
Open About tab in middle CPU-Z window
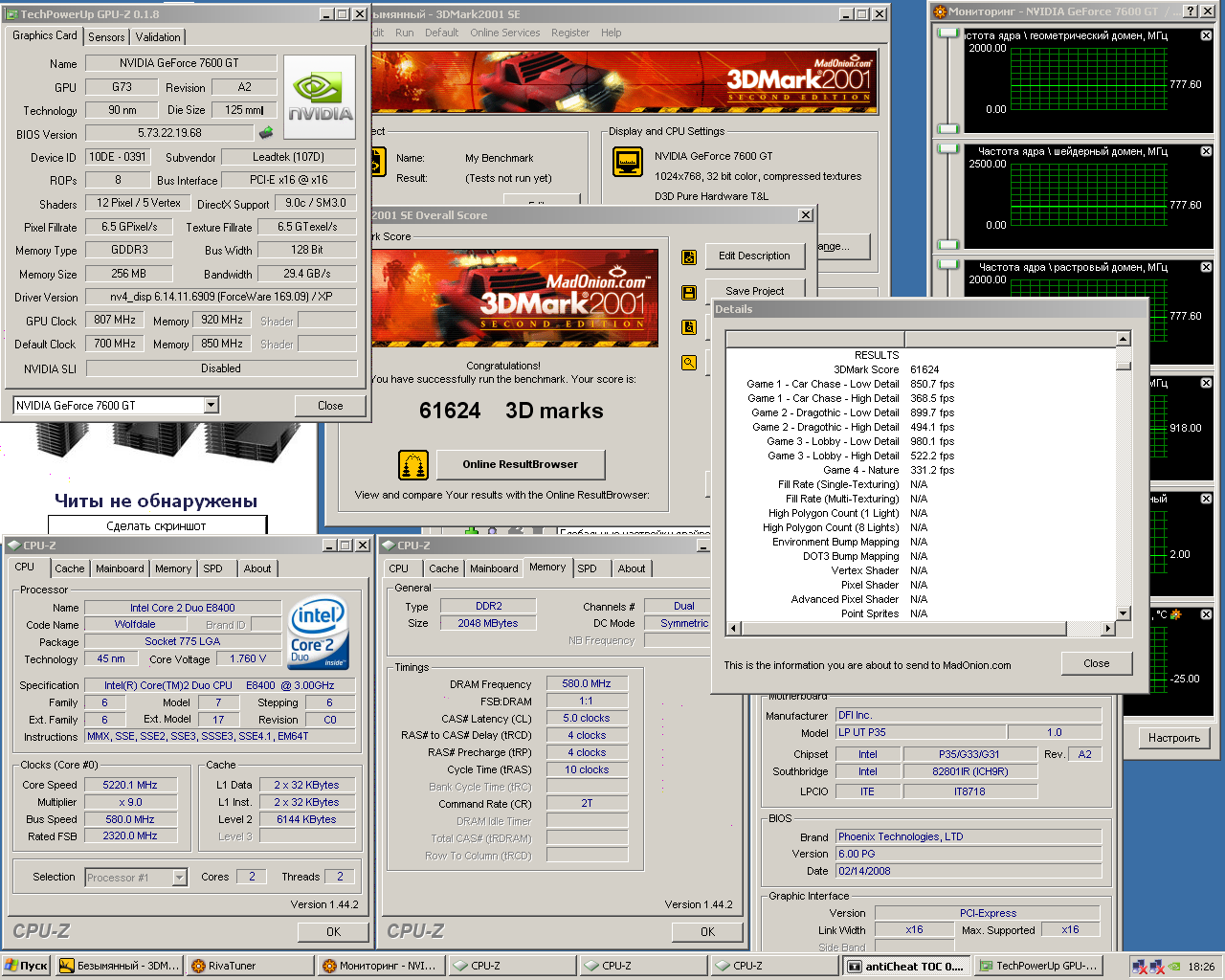pyautogui.click(x=632, y=568)
